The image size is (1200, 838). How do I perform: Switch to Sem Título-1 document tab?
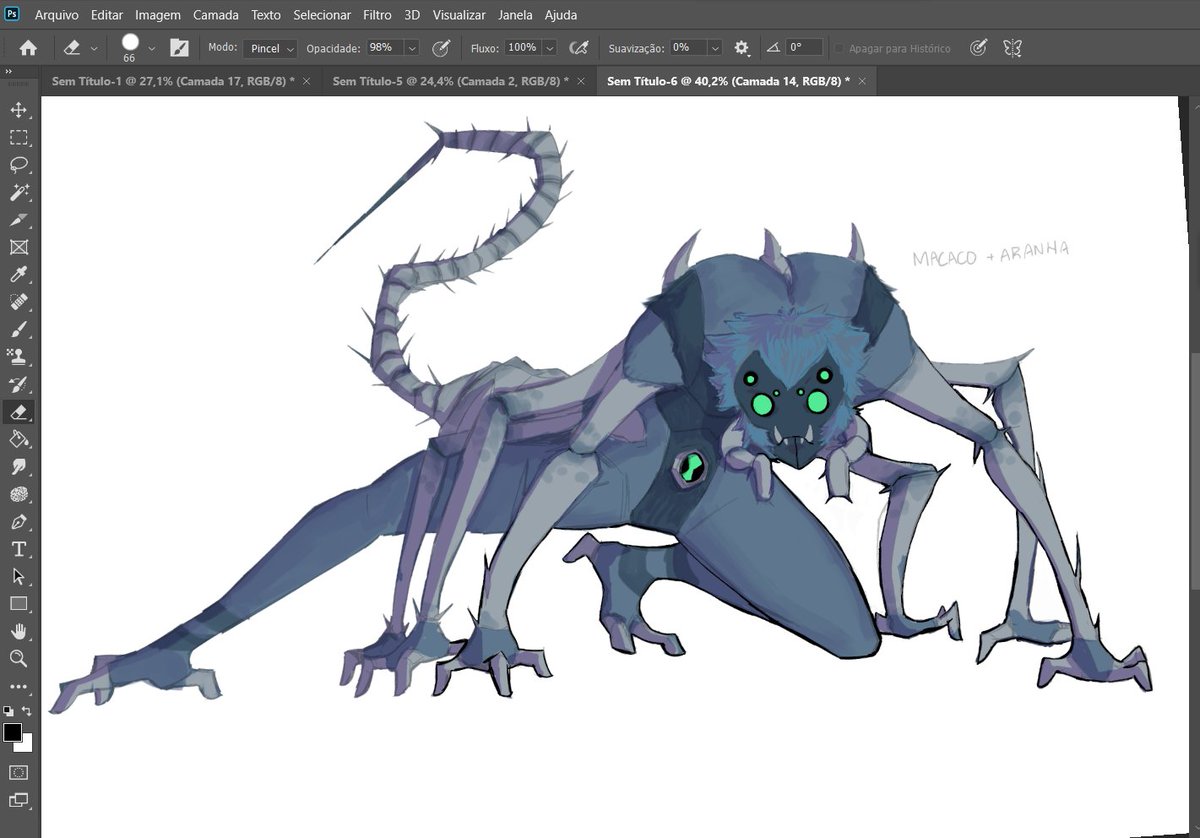click(173, 81)
